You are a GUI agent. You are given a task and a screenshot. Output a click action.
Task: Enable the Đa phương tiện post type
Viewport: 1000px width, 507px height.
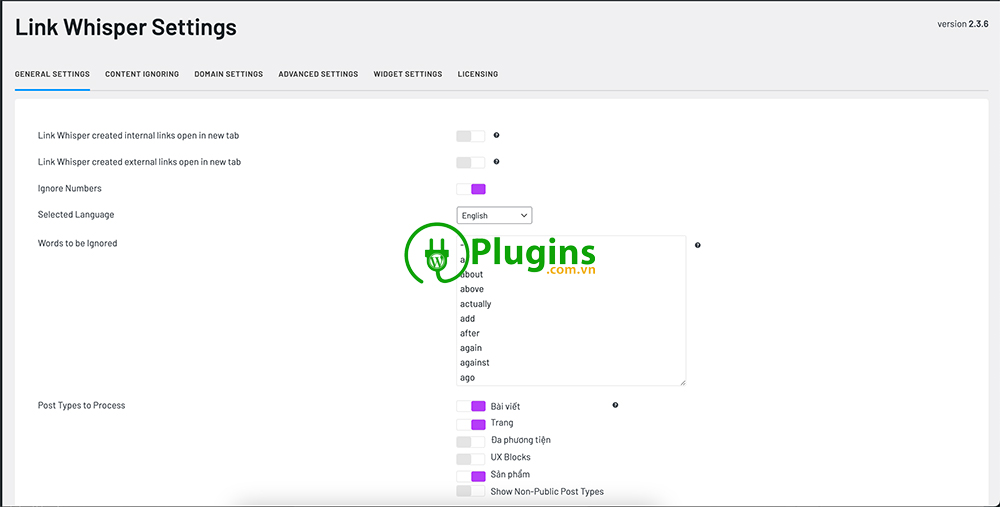(470, 441)
